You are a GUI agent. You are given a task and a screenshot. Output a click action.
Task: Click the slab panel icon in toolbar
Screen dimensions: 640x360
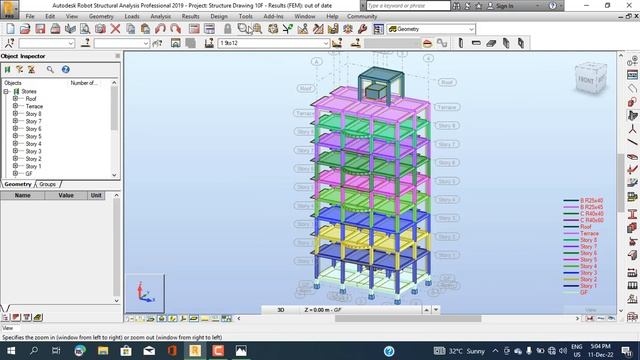[491, 43]
